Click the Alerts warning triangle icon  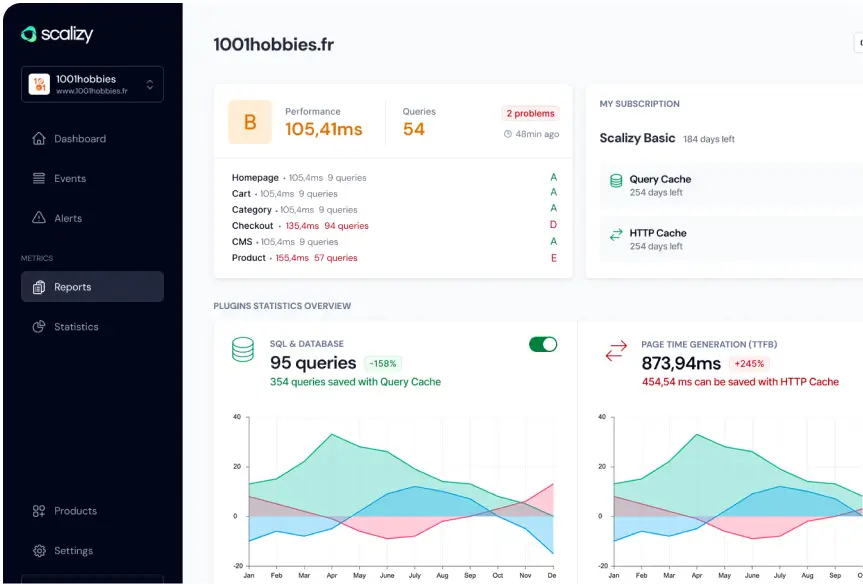(x=39, y=218)
